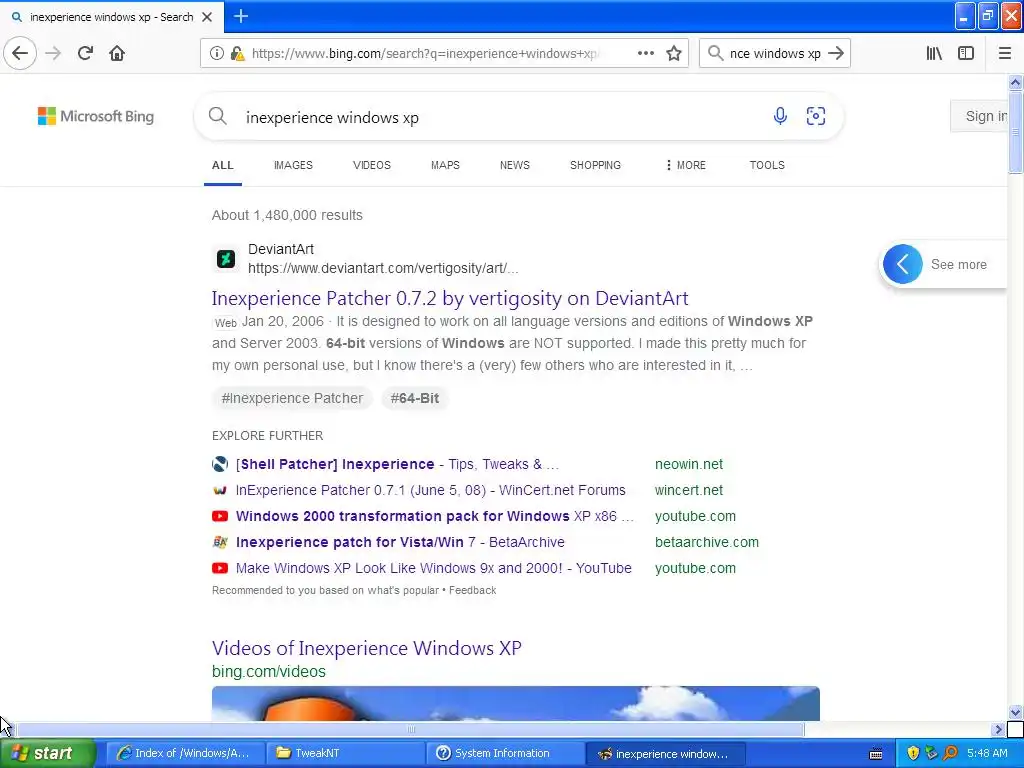This screenshot has height=768, width=1024.
Task: Bookmark this page with the star
Action: [674, 53]
